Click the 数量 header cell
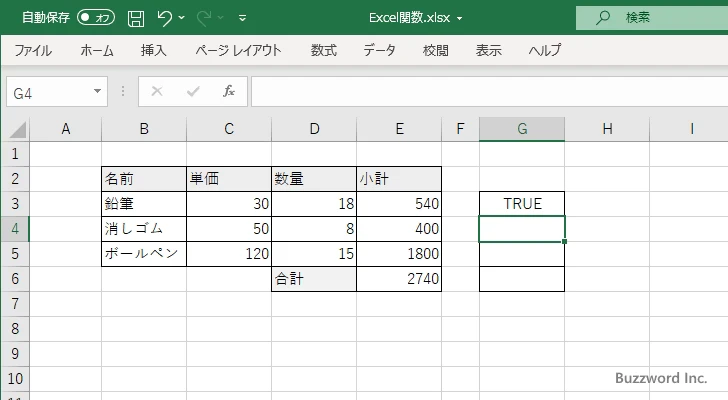Screen dimensions: 728x400 coord(314,179)
